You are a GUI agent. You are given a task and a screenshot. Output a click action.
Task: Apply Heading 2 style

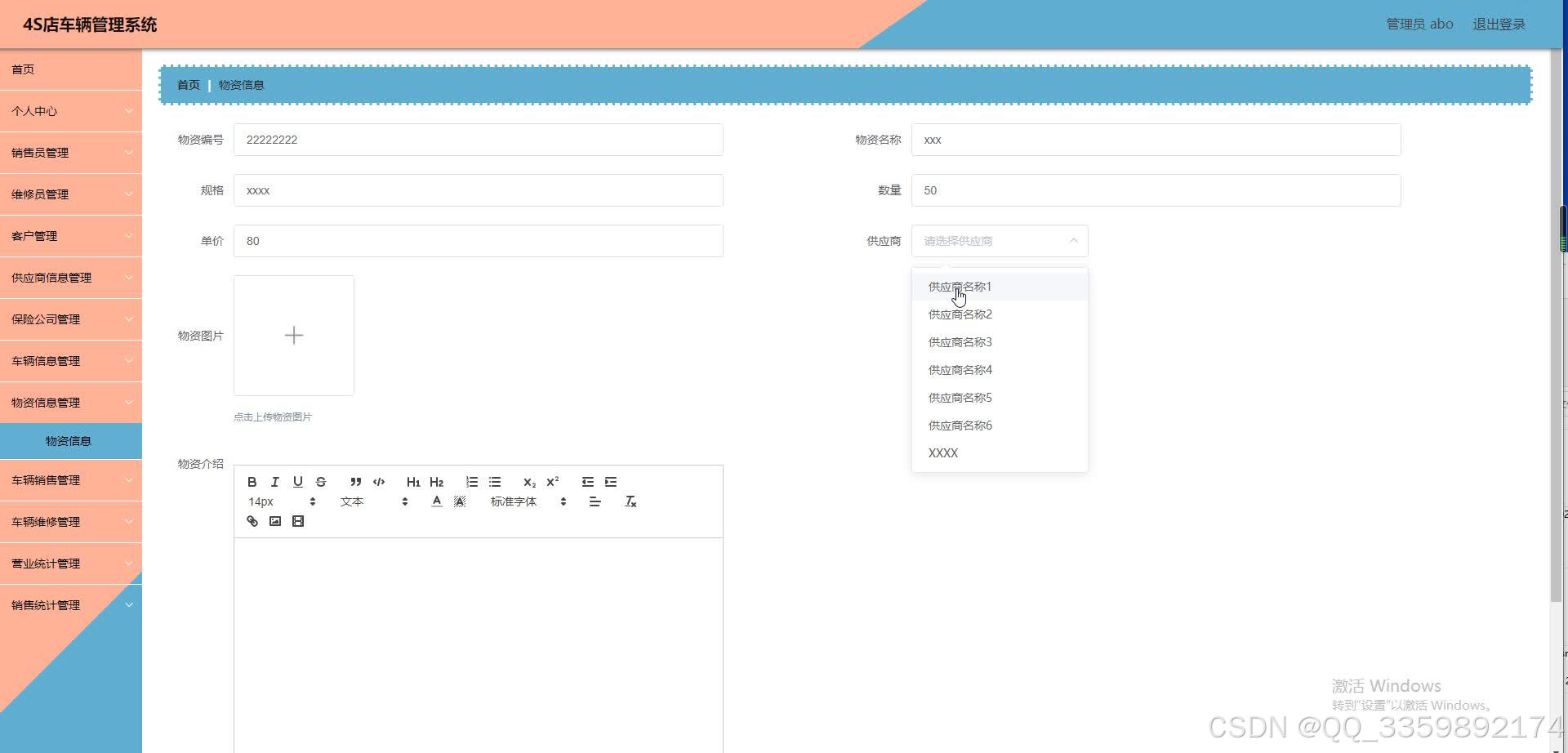(x=436, y=482)
